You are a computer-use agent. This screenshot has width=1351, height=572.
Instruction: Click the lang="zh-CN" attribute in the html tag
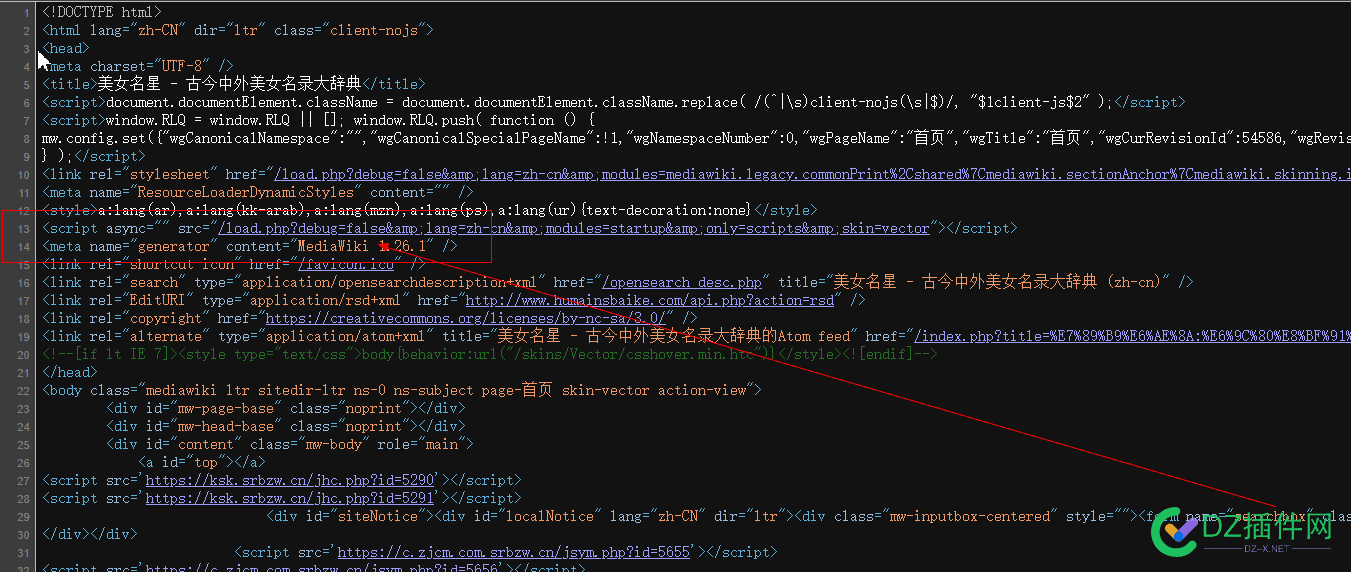138,30
